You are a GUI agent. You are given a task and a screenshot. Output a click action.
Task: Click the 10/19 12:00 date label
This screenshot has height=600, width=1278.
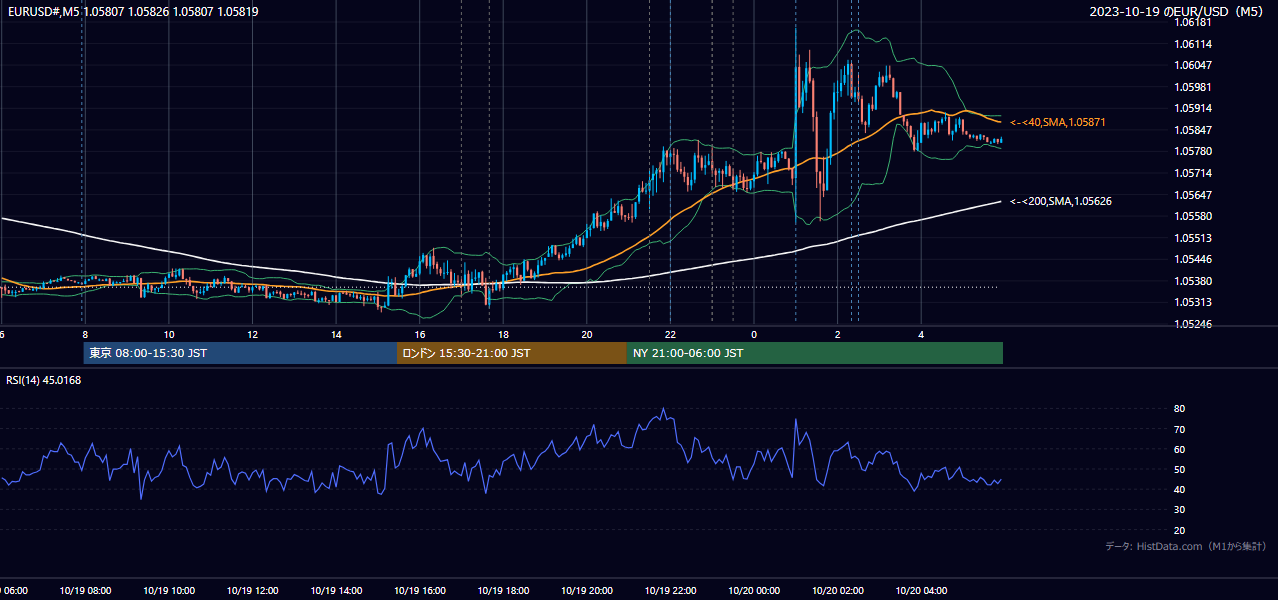pyautogui.click(x=252, y=591)
